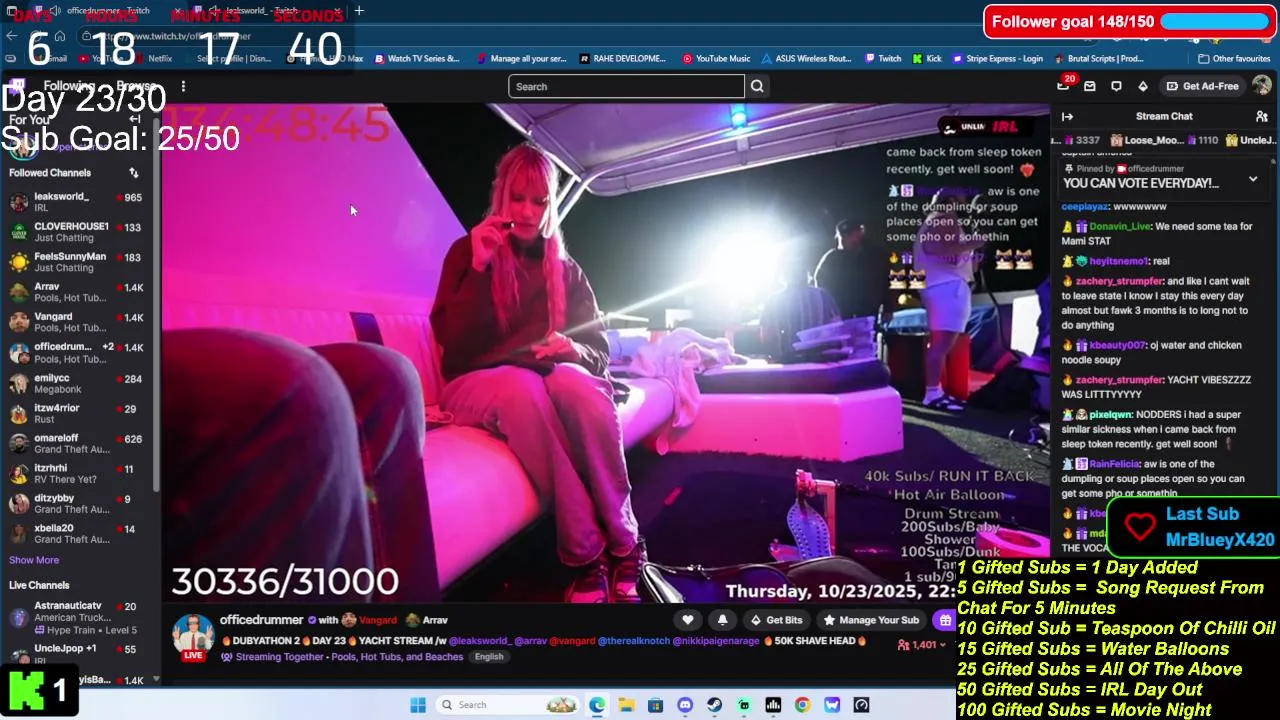Collapse the Stream Chat panel arrow
Image resolution: width=1280 pixels, height=720 pixels.
pyautogui.click(x=1067, y=116)
